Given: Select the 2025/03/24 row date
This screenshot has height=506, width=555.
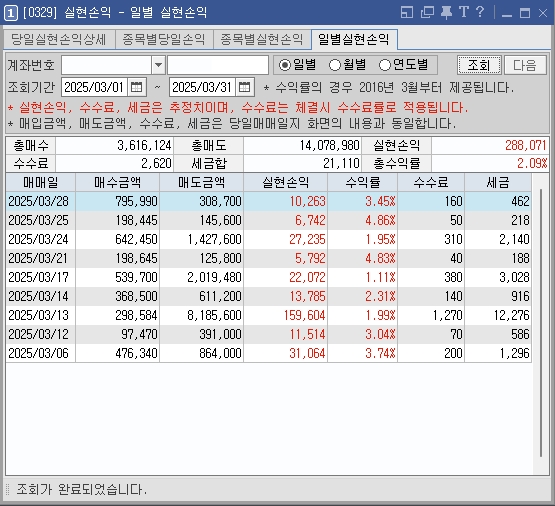Looking at the screenshot, I should [39, 239].
